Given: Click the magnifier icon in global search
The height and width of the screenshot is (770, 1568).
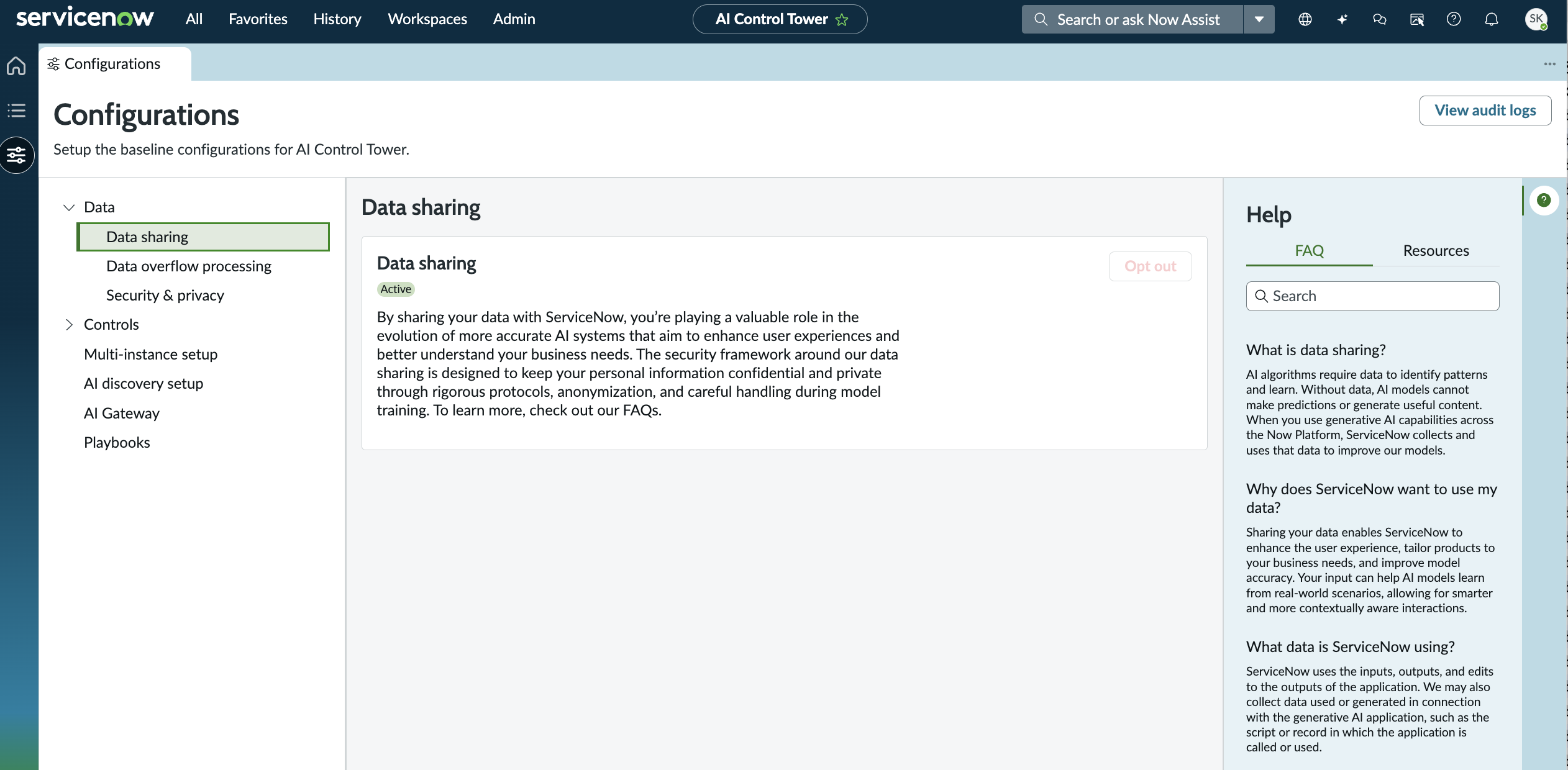Looking at the screenshot, I should pyautogui.click(x=1041, y=19).
